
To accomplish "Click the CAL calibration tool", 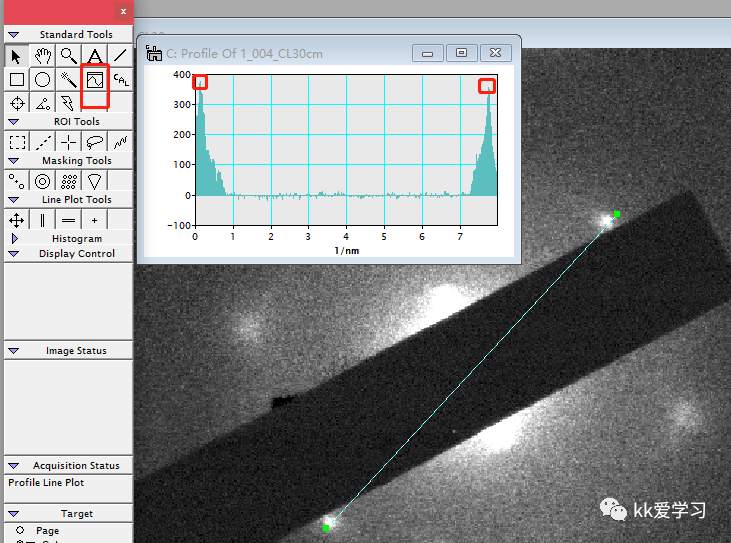I will (x=120, y=79).
